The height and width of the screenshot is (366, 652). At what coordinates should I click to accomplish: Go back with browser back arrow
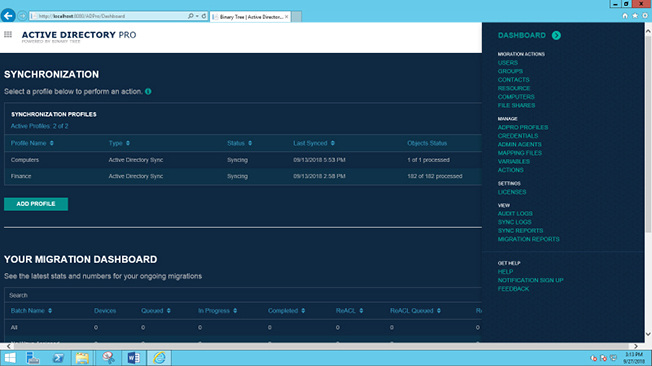[x=8, y=16]
